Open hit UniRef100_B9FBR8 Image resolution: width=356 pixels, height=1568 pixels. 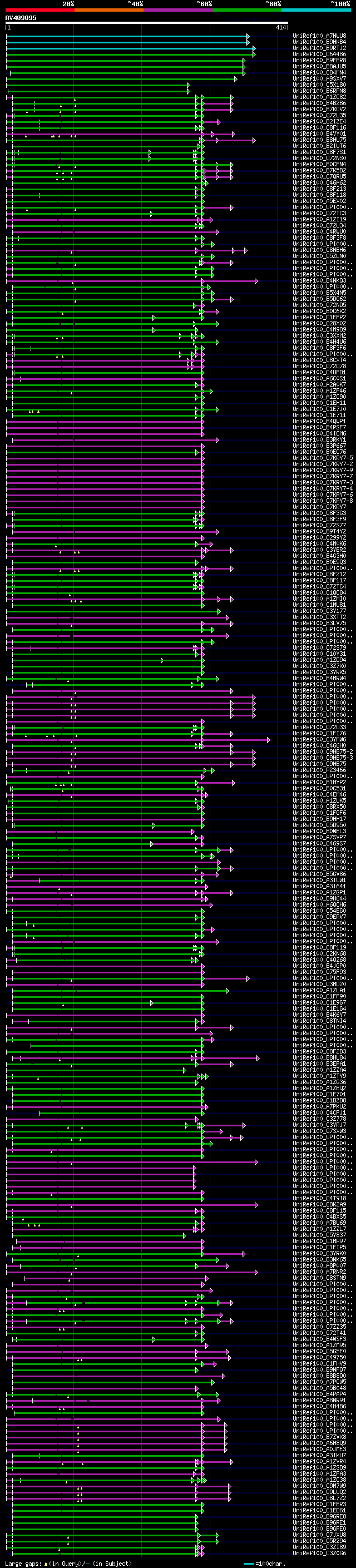click(319, 60)
